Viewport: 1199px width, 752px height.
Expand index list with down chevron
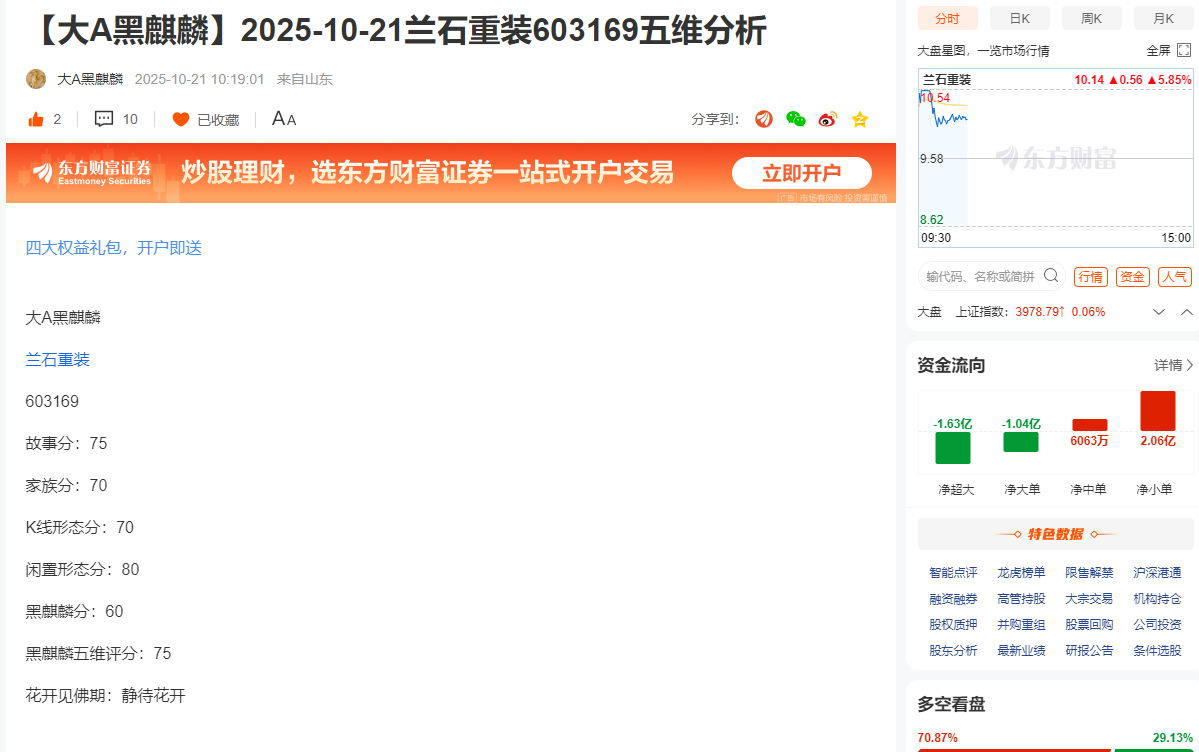[x=1159, y=312]
